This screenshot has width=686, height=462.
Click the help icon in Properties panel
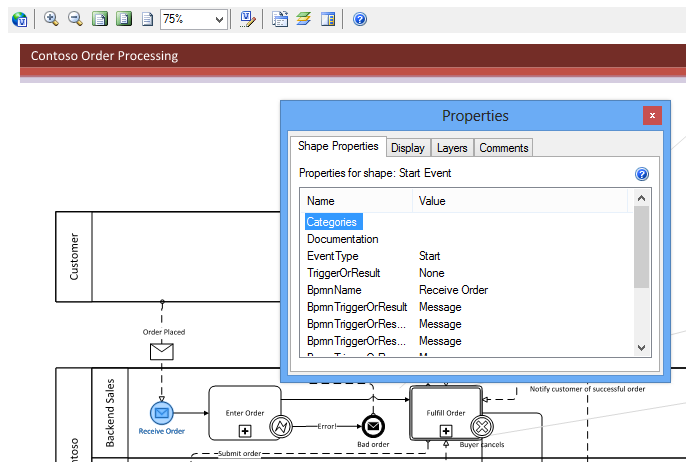(x=642, y=174)
